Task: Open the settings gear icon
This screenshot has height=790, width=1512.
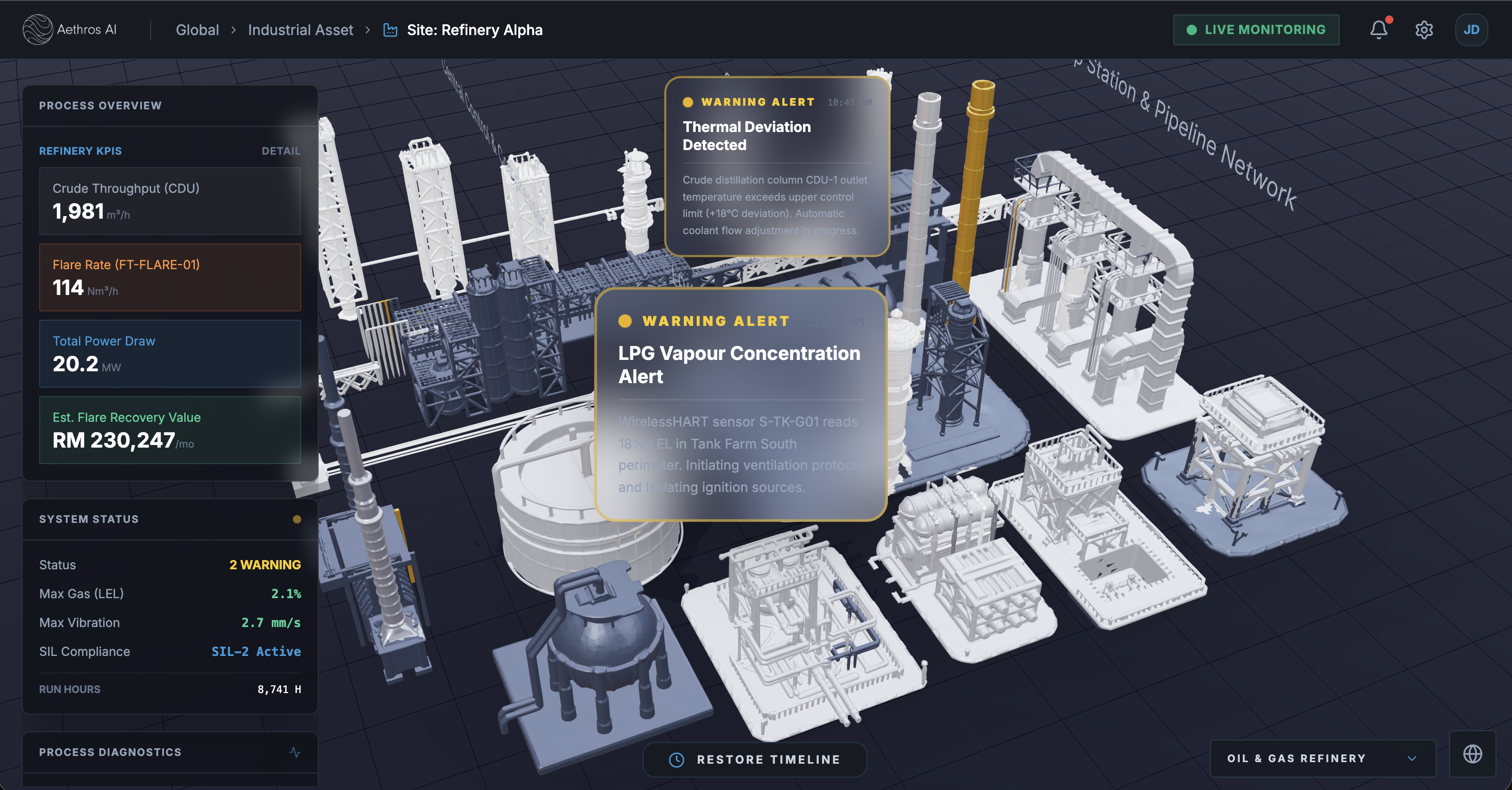Action: click(x=1424, y=30)
